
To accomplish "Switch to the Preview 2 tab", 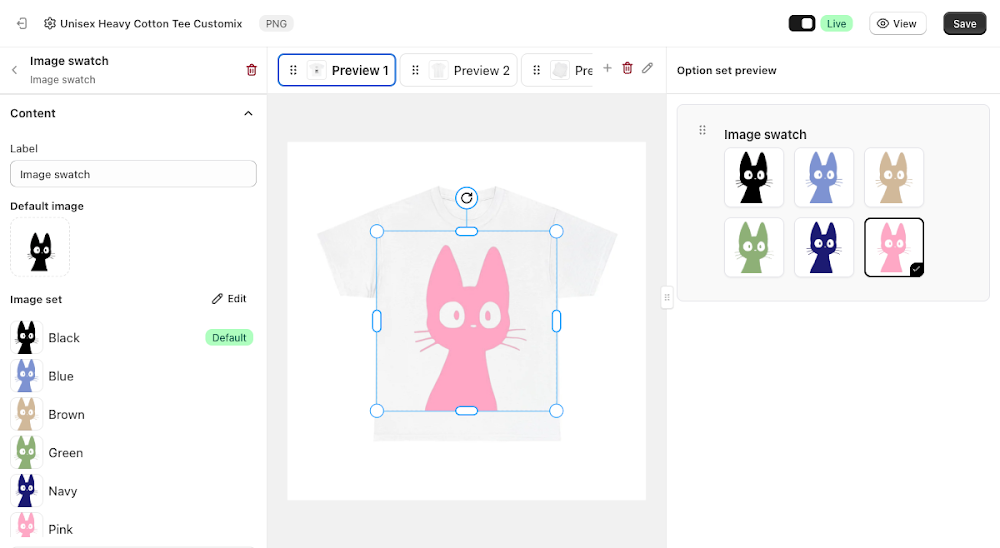I will click(x=459, y=70).
